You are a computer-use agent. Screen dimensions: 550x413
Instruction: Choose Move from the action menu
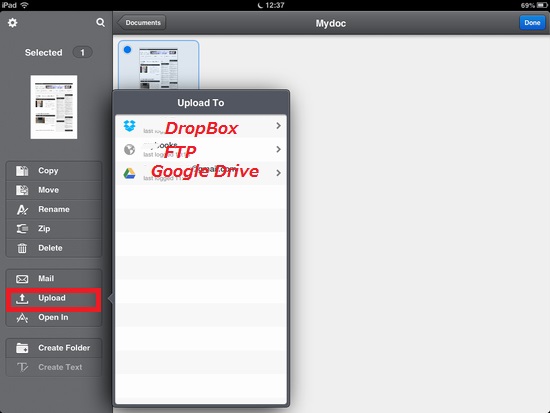54,190
